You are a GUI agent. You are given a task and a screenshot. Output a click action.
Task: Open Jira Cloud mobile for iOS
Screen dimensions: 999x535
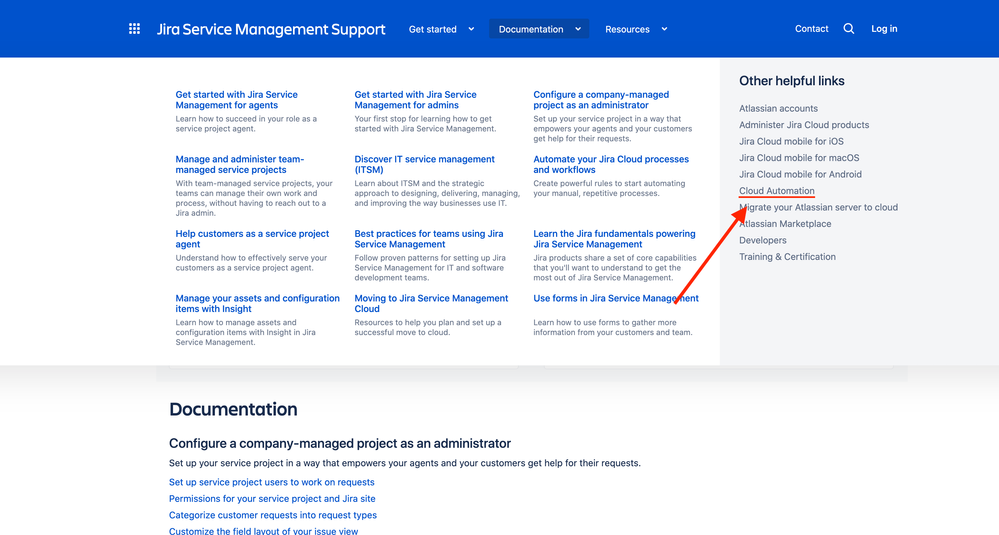click(x=791, y=141)
